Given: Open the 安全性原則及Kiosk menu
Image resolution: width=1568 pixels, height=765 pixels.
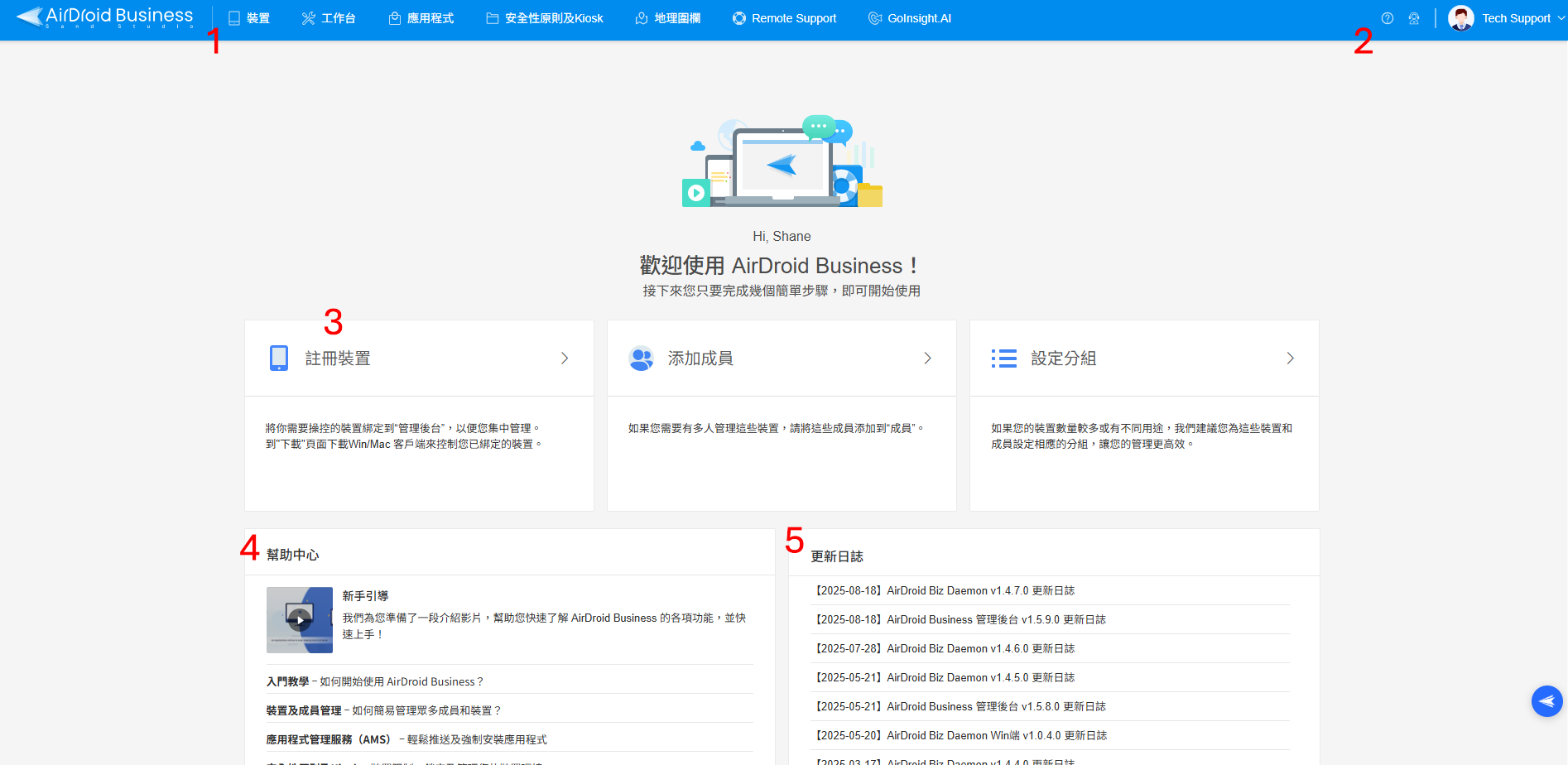Looking at the screenshot, I should point(545,18).
